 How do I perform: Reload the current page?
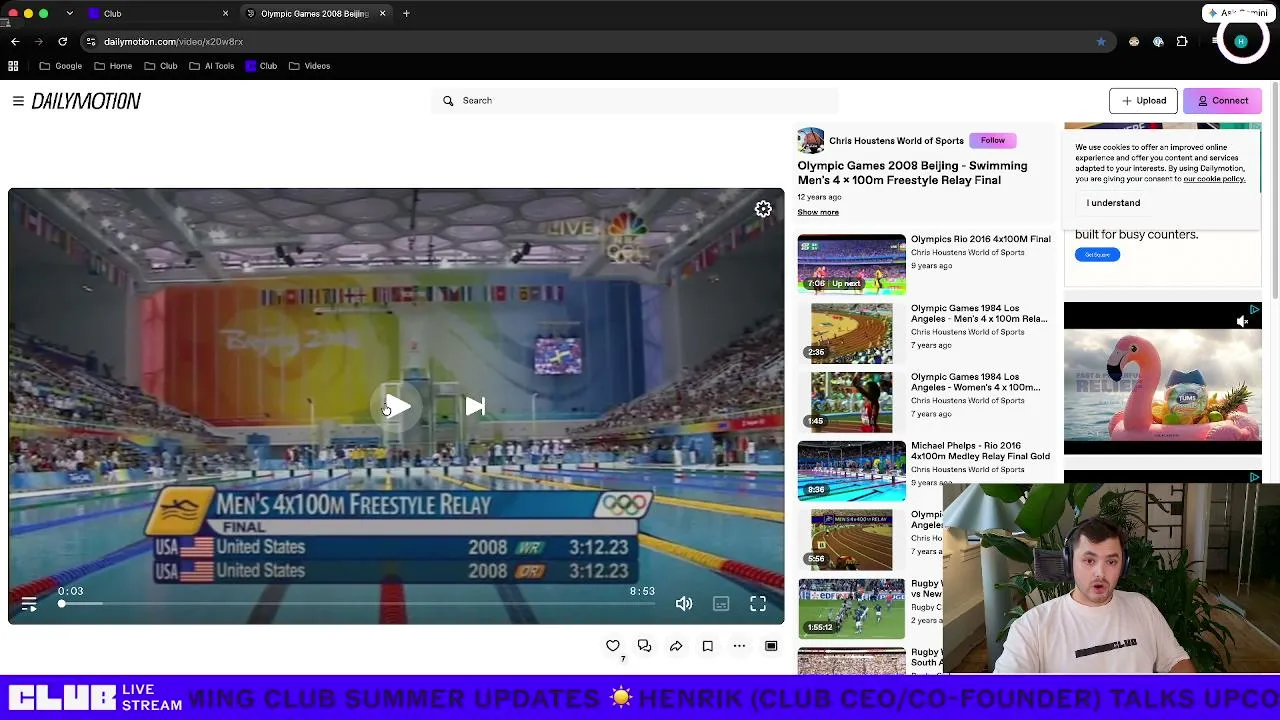(63, 42)
